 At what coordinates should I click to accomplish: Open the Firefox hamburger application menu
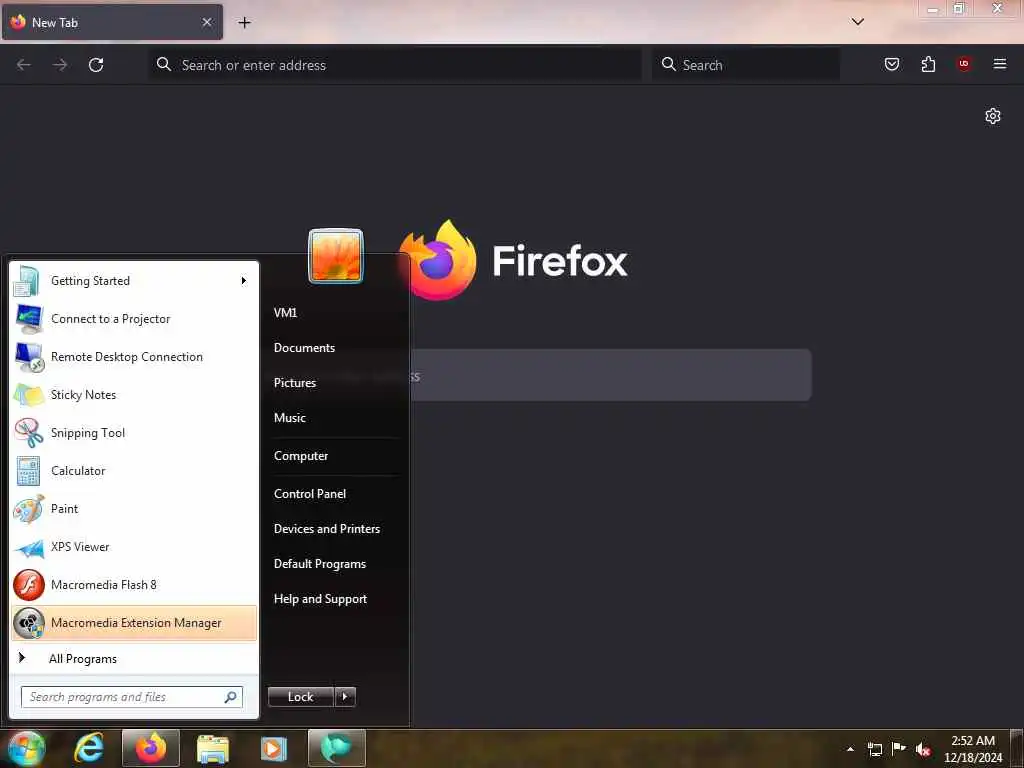(x=1000, y=64)
